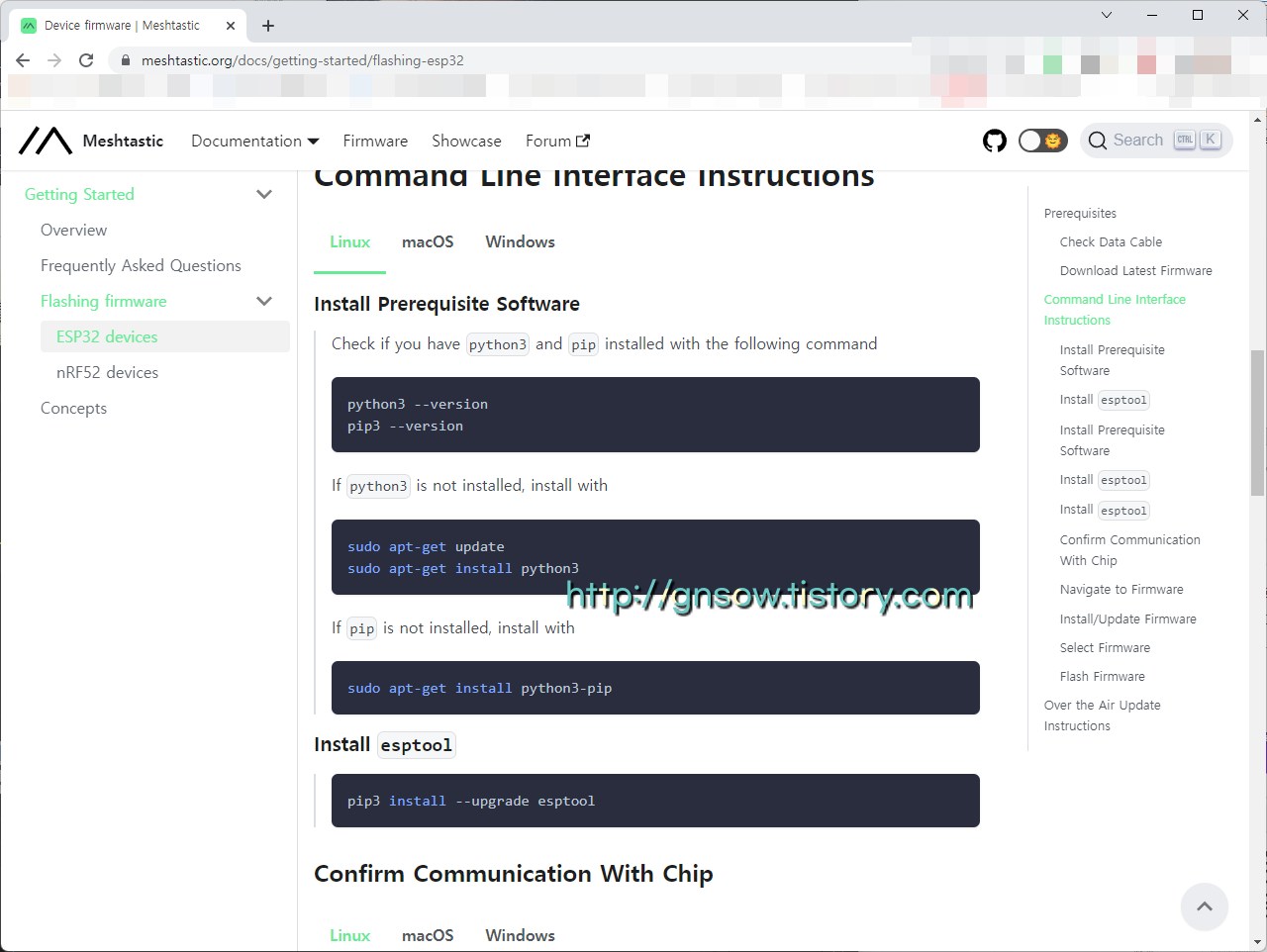Jump to top with the round arrow button

(1205, 905)
